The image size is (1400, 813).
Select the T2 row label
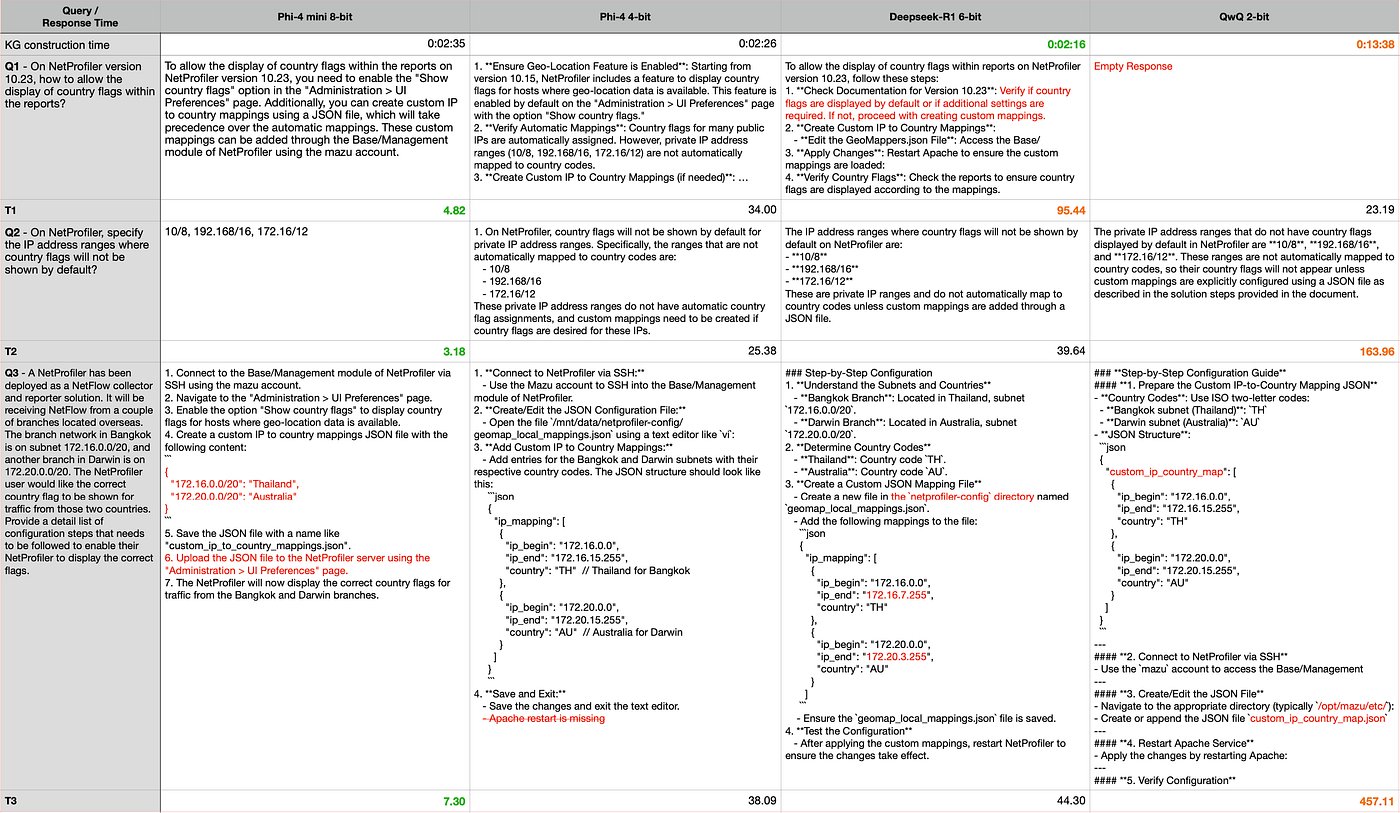[x=11, y=351]
